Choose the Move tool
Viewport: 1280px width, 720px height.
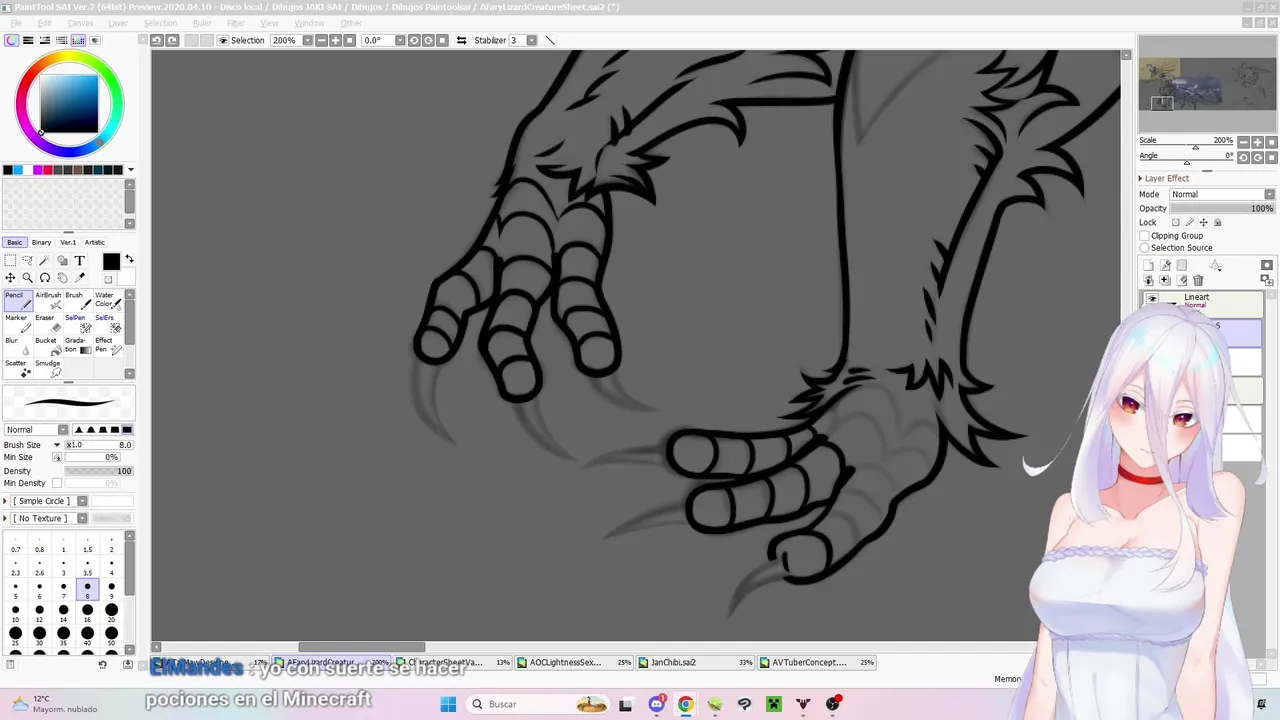click(10, 278)
